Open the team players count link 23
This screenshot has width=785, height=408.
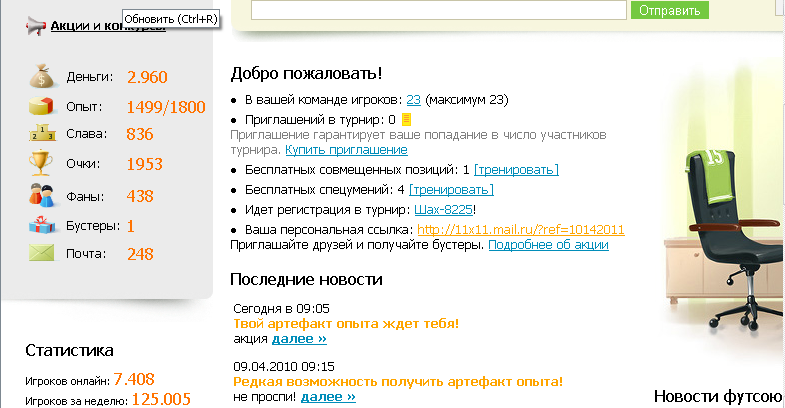[x=413, y=100]
